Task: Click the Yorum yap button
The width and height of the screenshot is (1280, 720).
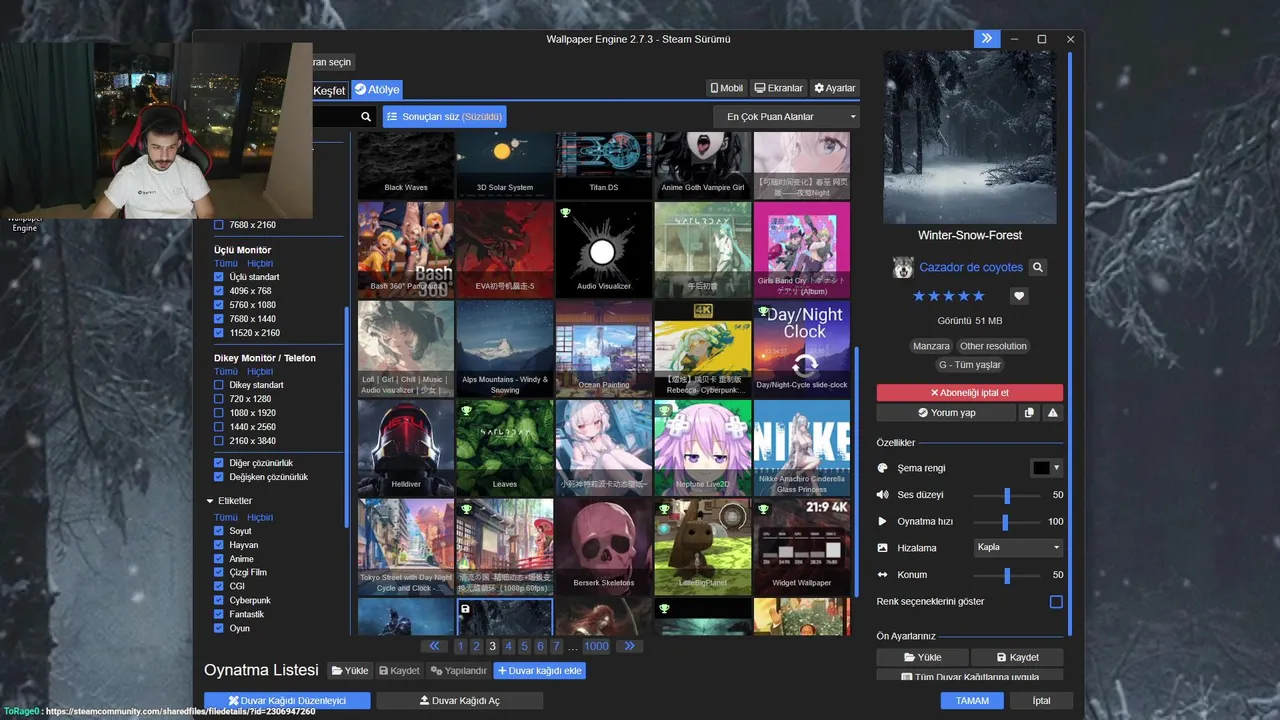Action: 946,413
